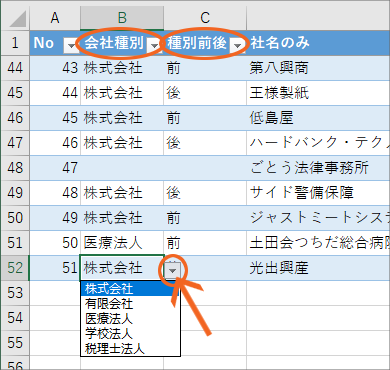Screen dimensions: 390x370
Task: Select row 53 header
Action: tap(15, 293)
